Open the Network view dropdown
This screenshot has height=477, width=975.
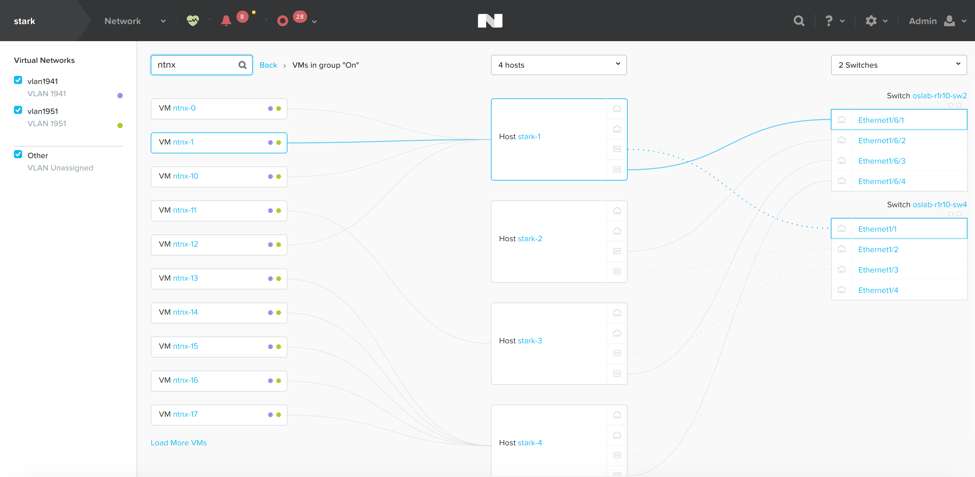coord(135,21)
